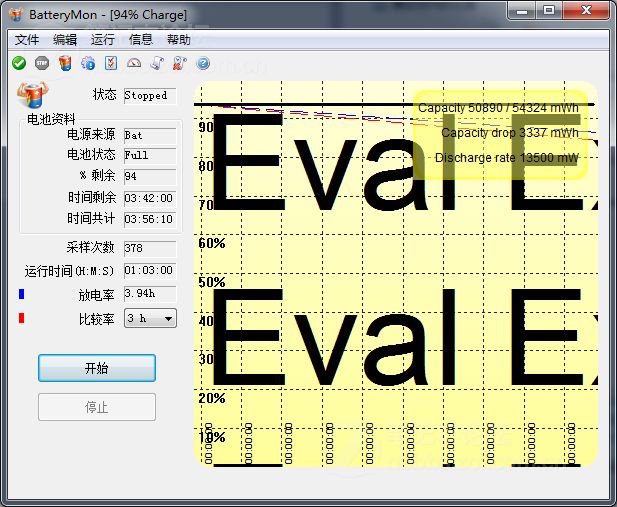Click the % 剩余 field showing 94

(150, 176)
